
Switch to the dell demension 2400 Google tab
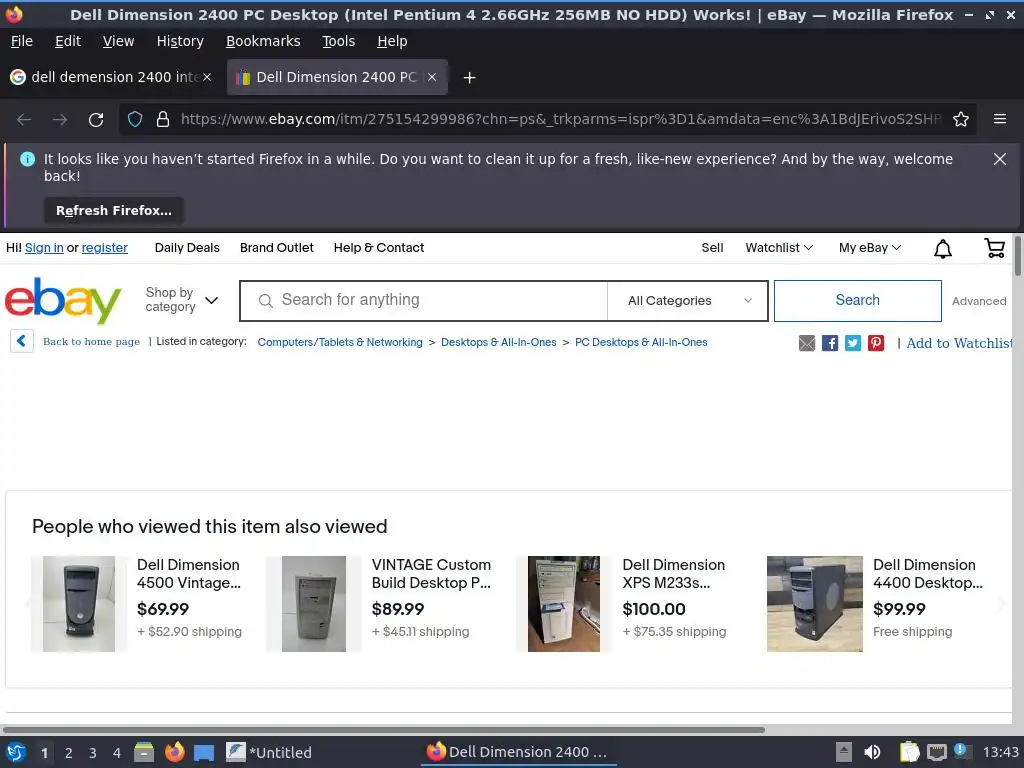tap(111, 77)
